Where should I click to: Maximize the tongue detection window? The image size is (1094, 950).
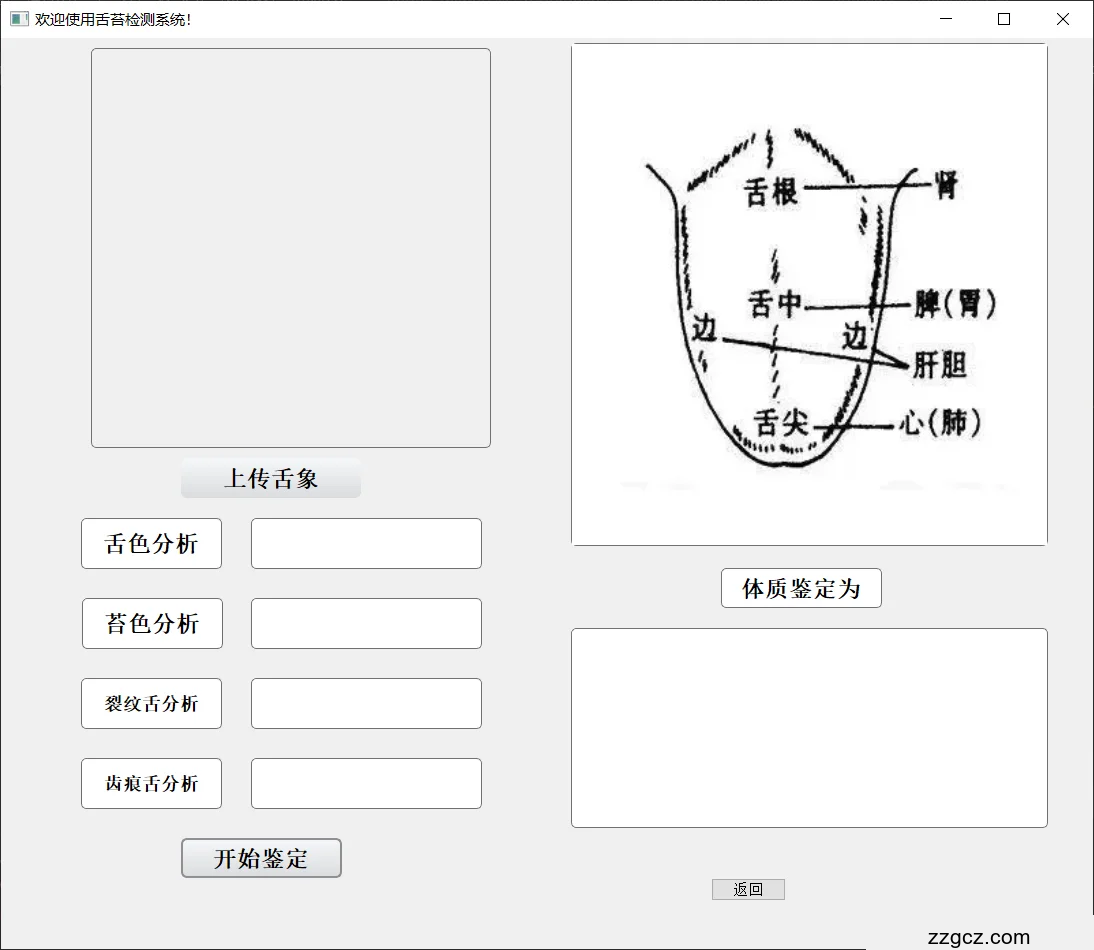(x=1004, y=19)
